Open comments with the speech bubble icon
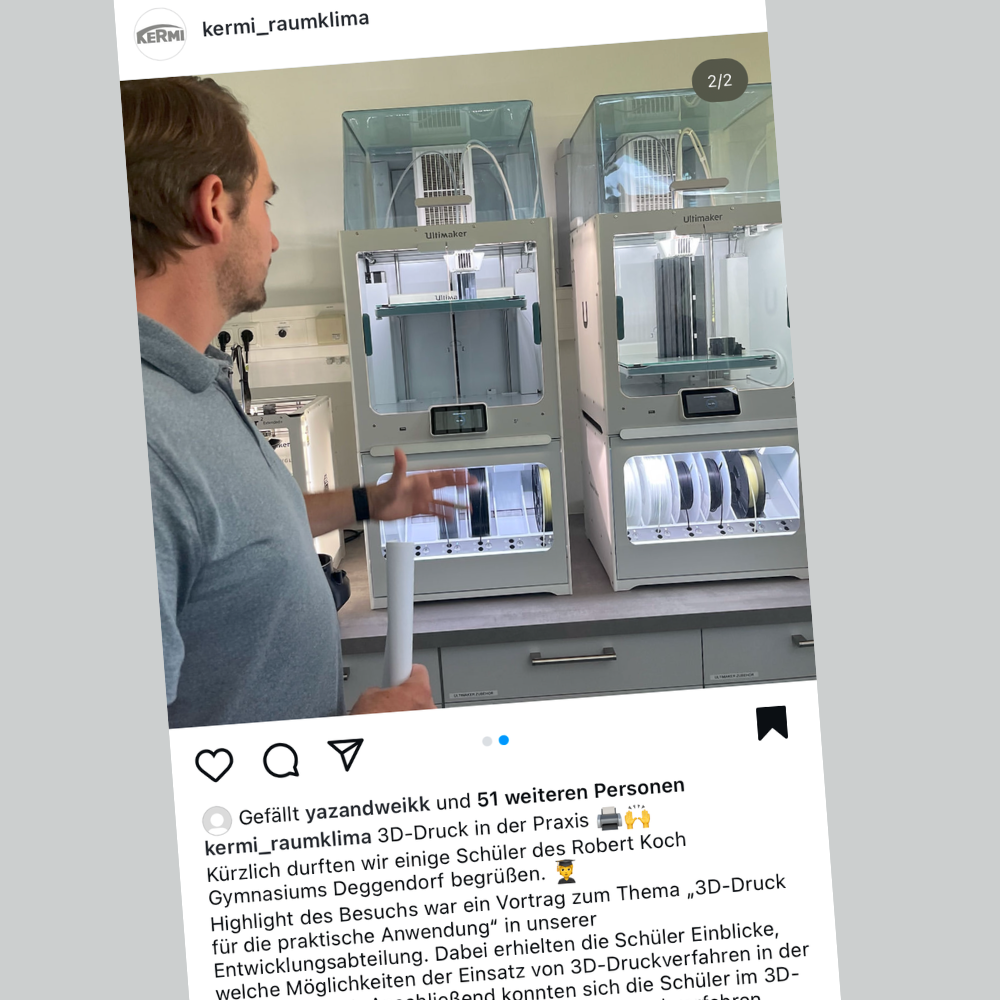This screenshot has width=1000, height=1000. click(281, 760)
